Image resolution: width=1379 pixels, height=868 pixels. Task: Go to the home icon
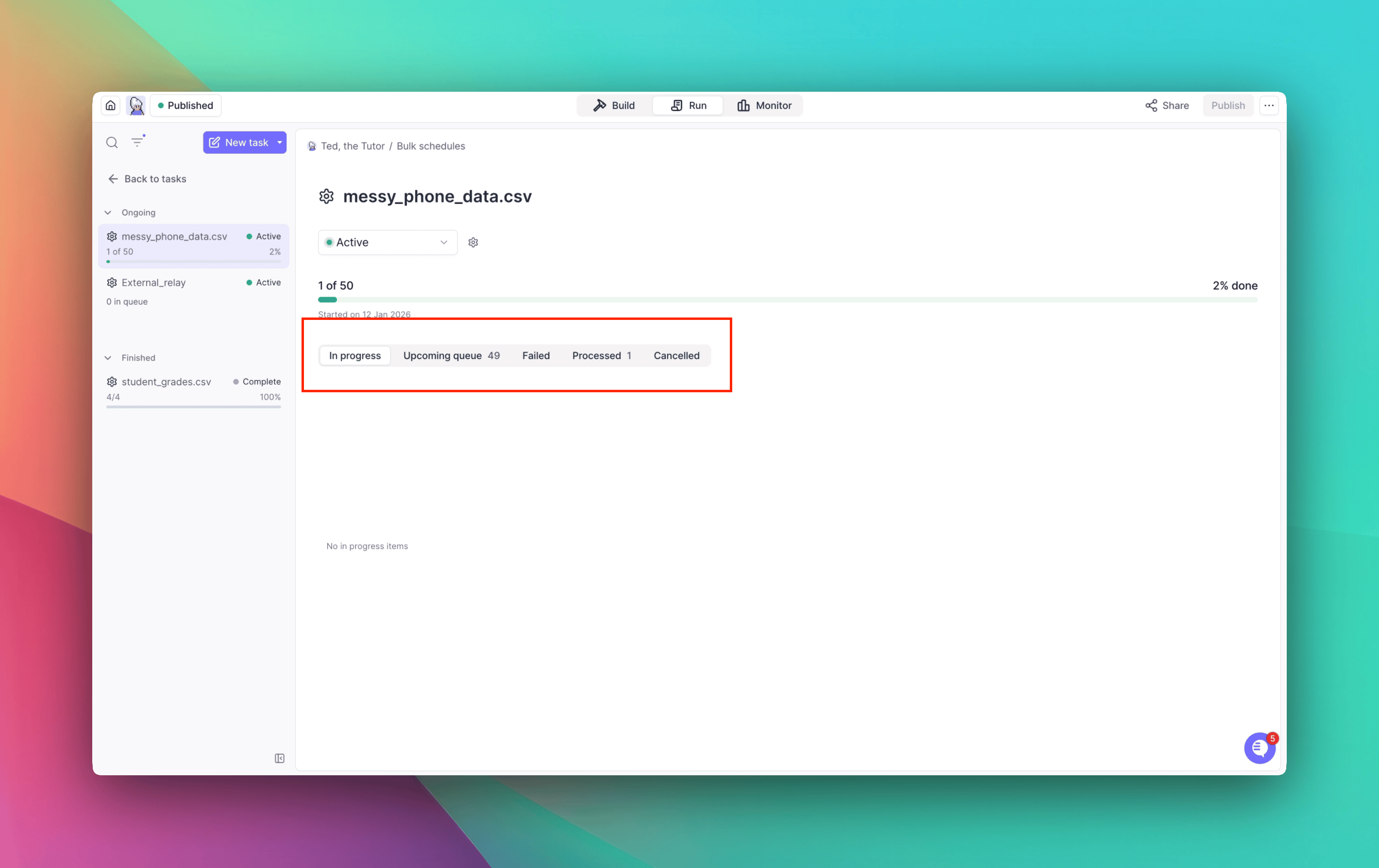(x=111, y=105)
